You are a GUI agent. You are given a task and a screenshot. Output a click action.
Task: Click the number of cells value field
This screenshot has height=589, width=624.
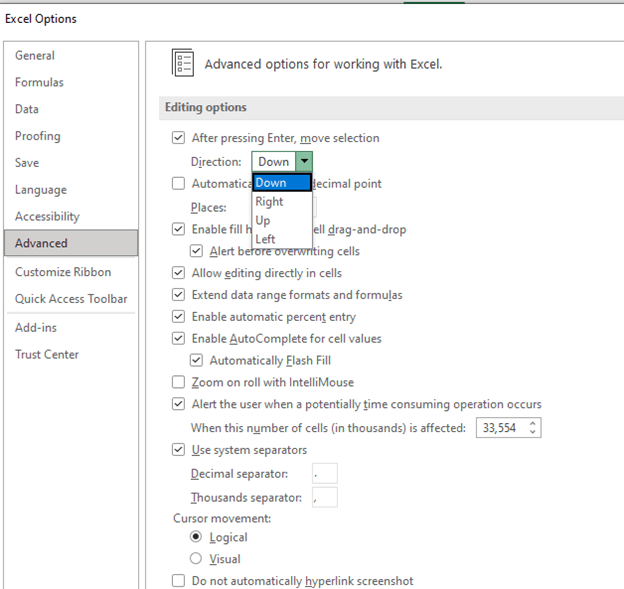point(501,428)
